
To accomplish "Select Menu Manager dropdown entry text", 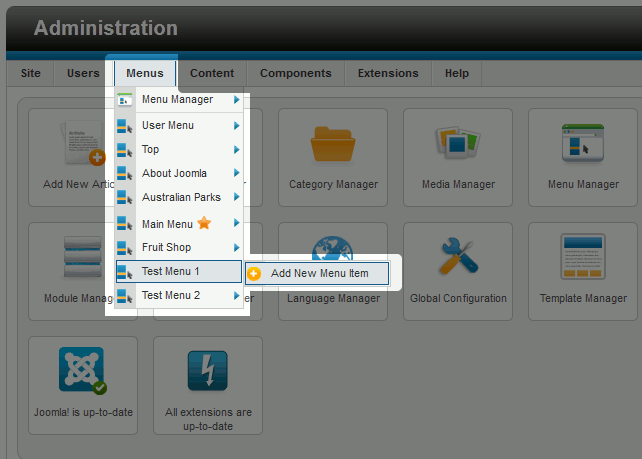I will coord(177,99).
